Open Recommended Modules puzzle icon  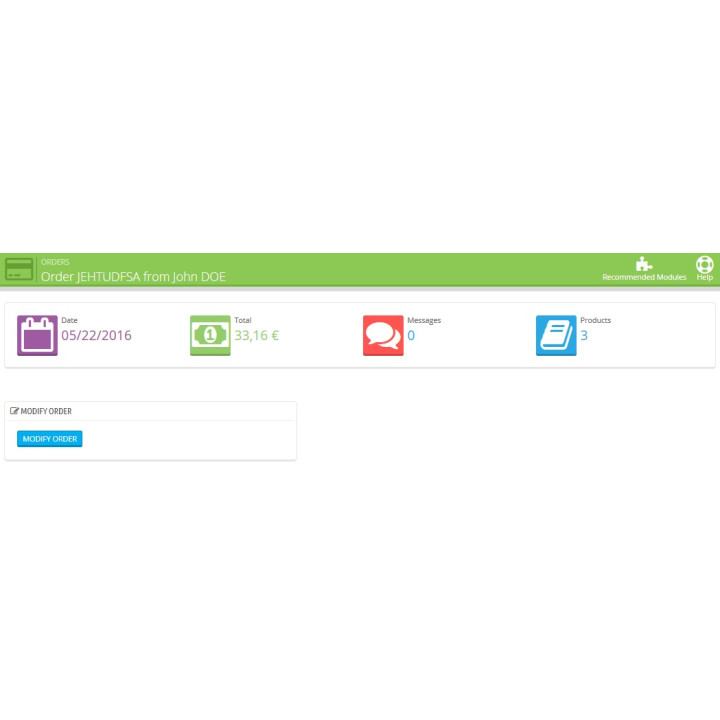click(644, 264)
